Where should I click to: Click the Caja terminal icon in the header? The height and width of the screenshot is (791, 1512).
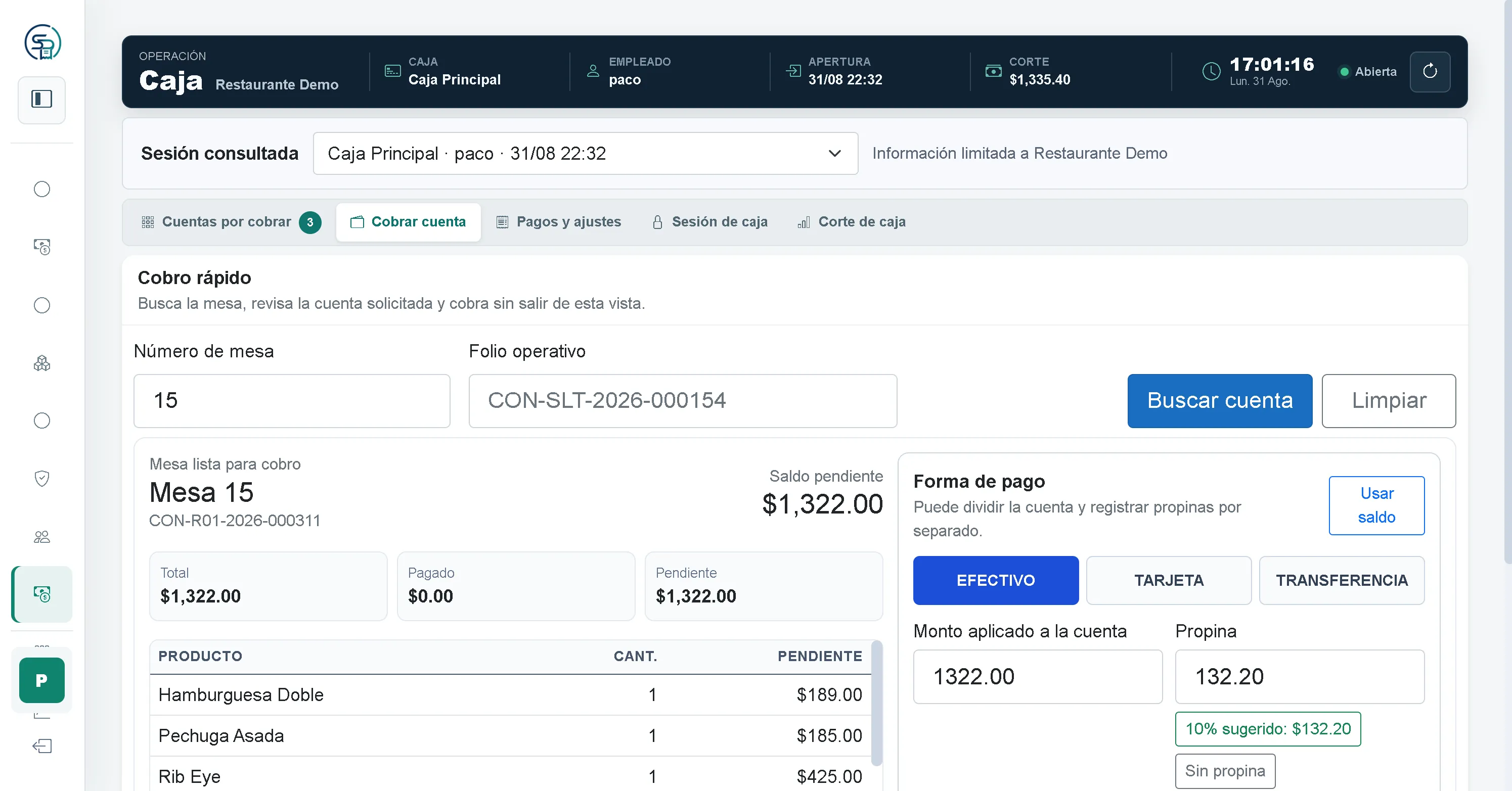point(392,71)
